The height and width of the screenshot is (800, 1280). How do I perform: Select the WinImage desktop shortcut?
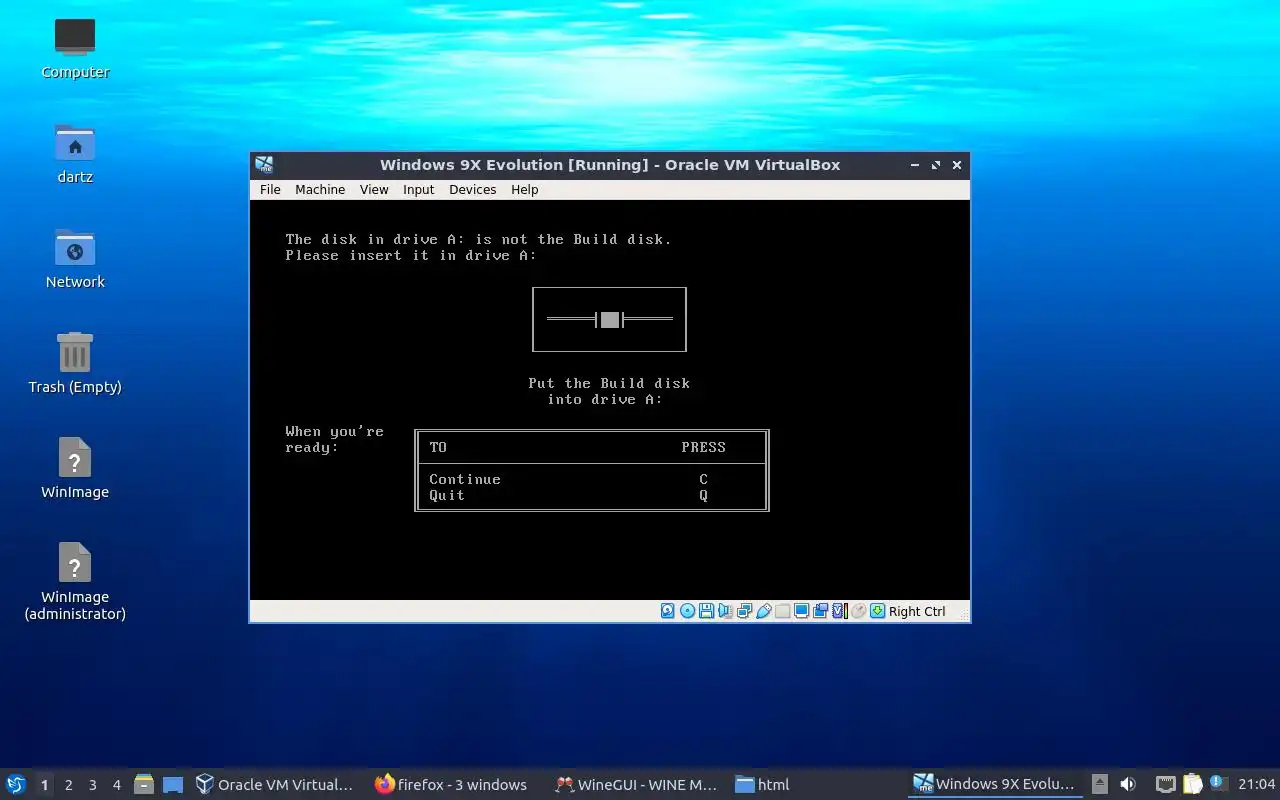tap(75, 468)
